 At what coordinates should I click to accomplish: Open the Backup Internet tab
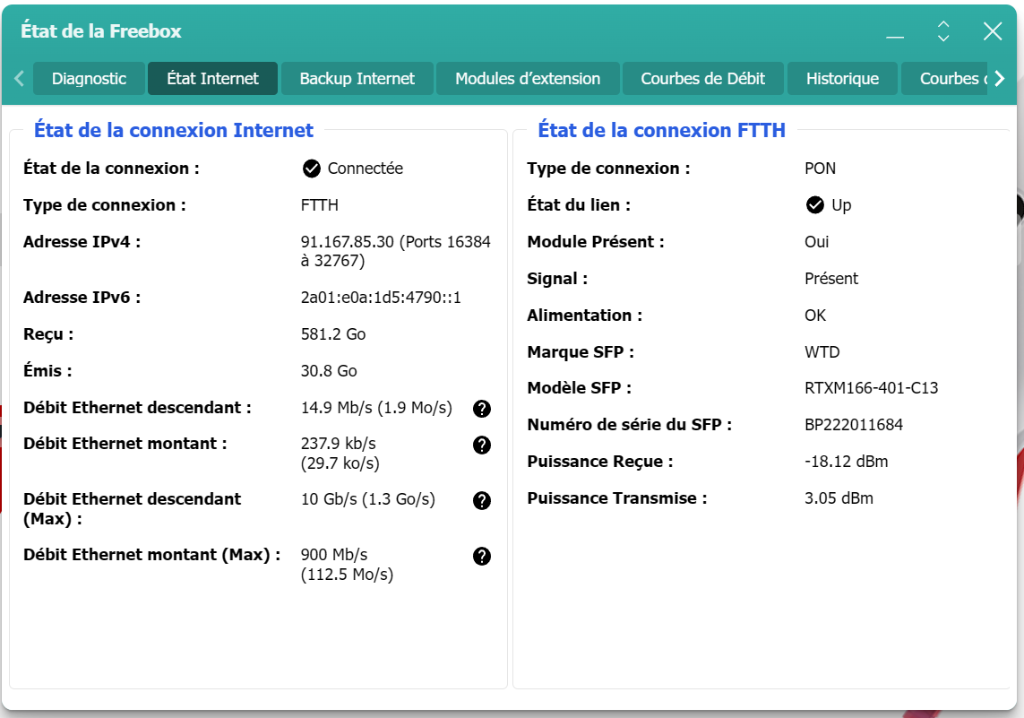point(357,77)
